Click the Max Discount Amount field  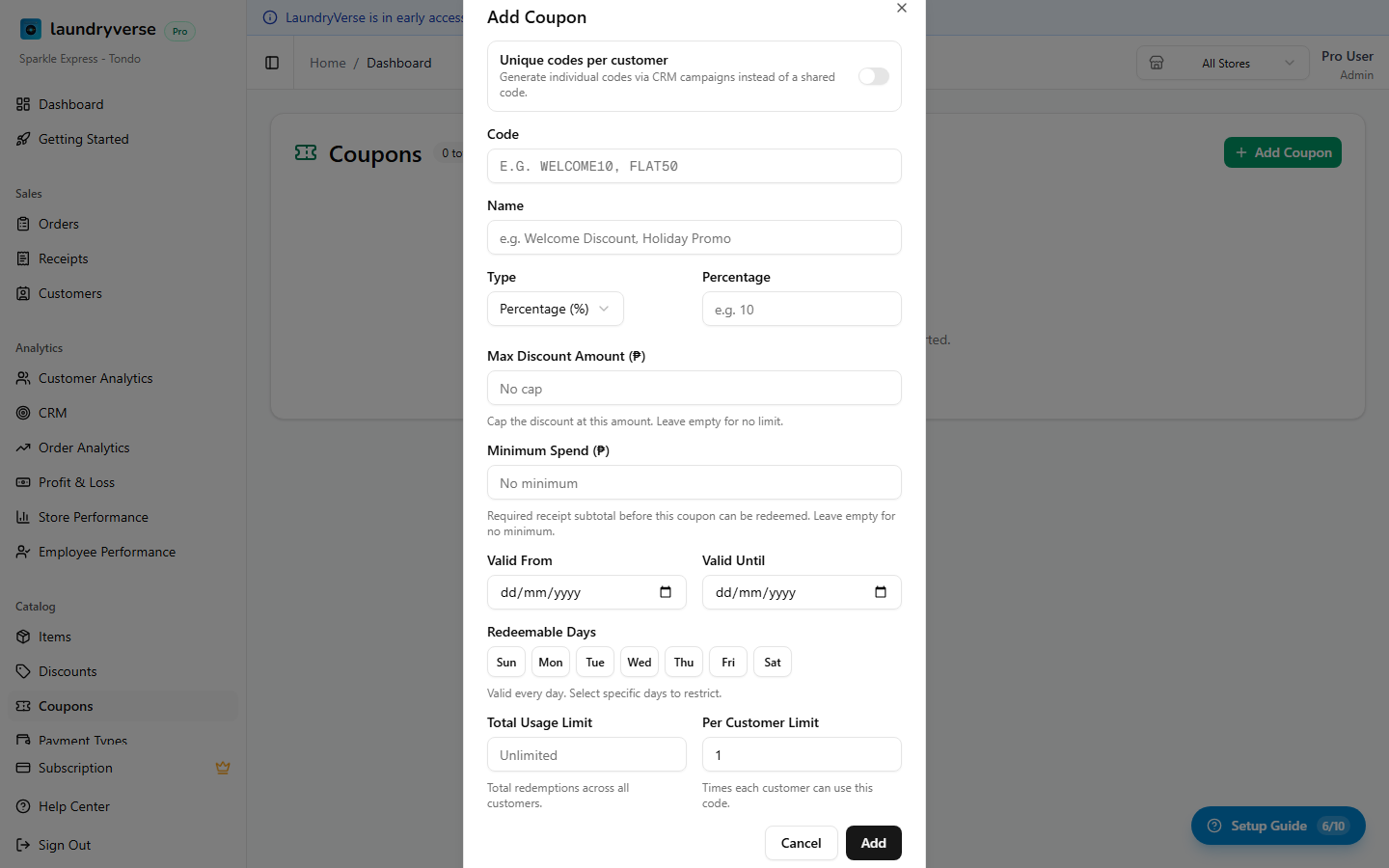694,388
